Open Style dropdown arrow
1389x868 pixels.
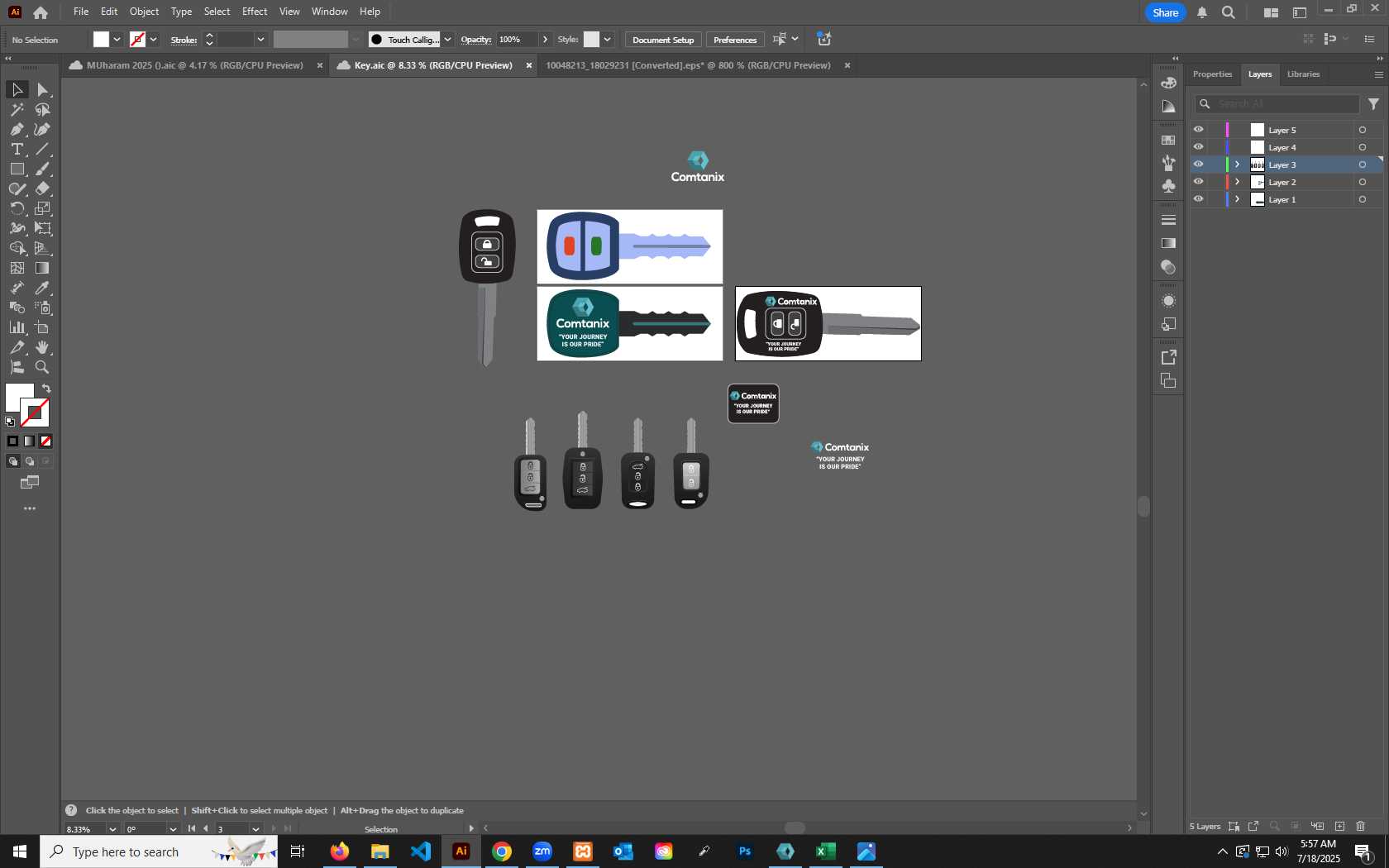(x=607, y=39)
